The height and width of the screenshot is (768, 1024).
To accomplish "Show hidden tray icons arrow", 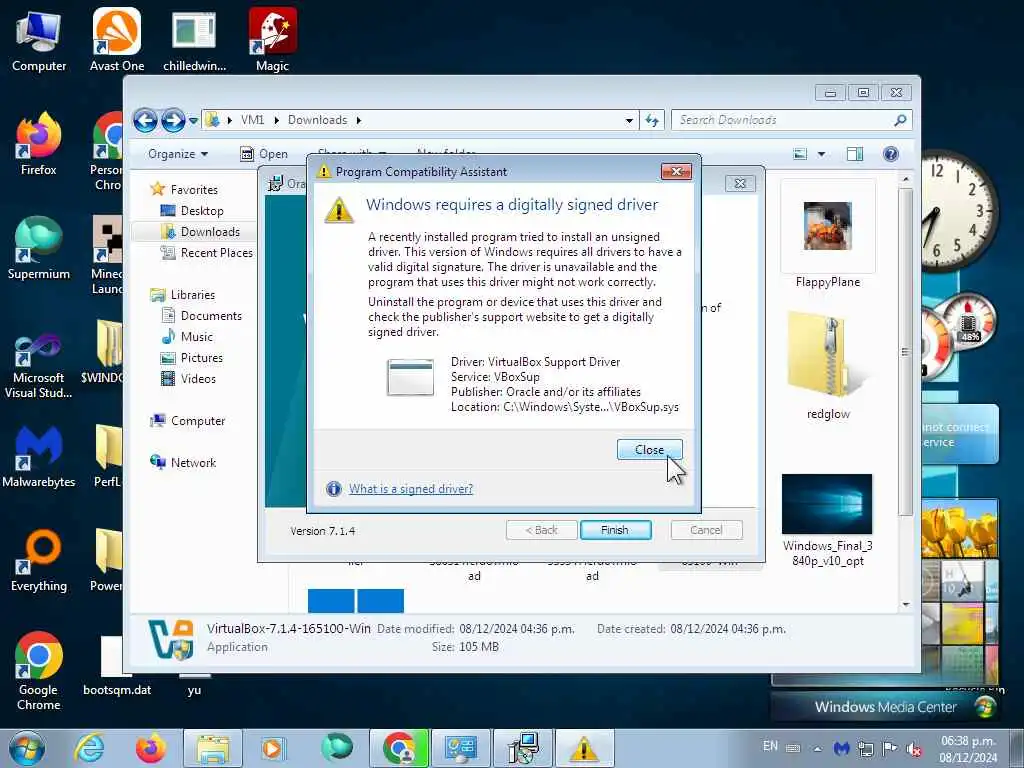I will click(818, 748).
